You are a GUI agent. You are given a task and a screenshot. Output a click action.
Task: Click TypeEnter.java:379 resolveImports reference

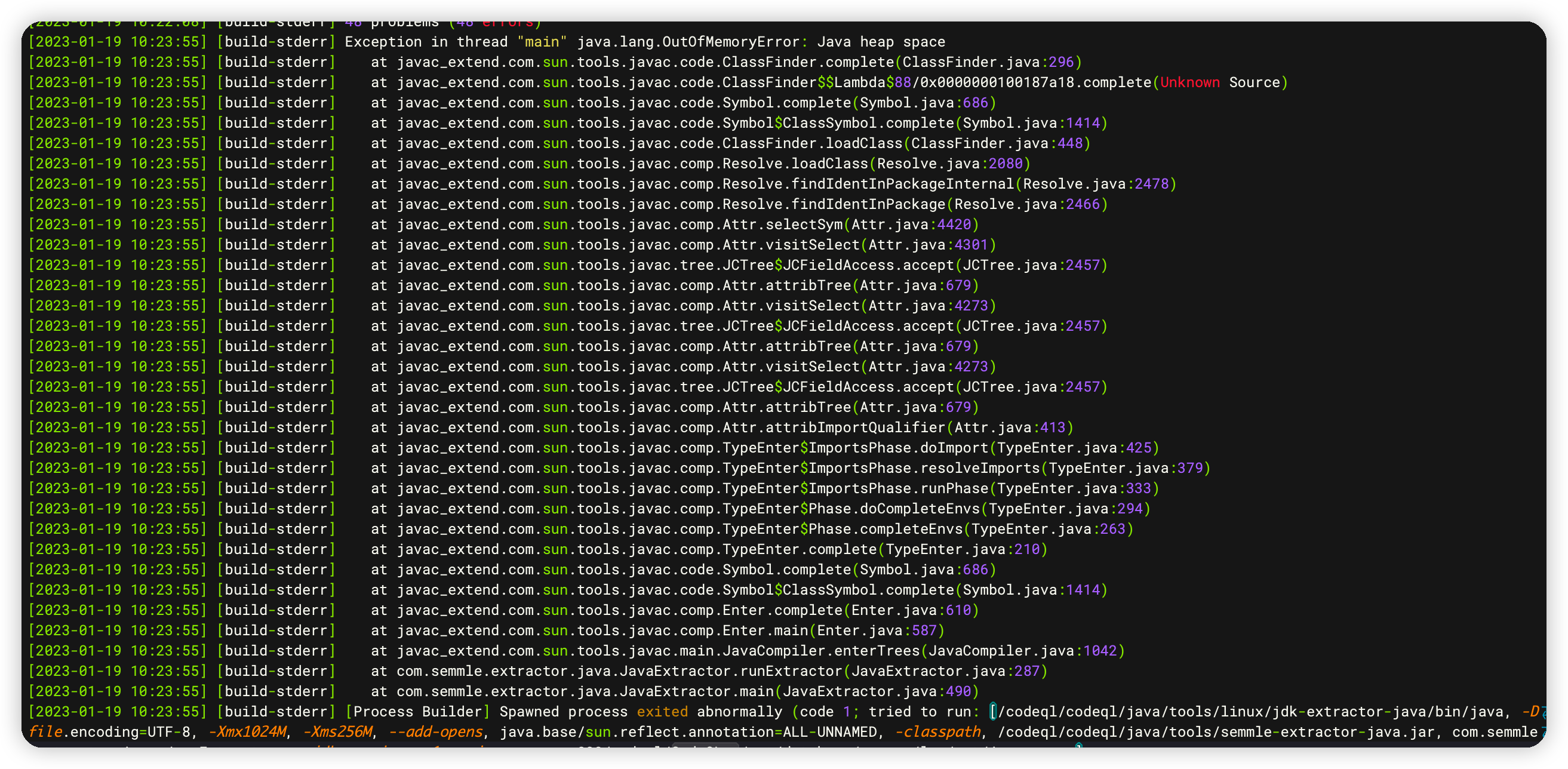(1126, 468)
